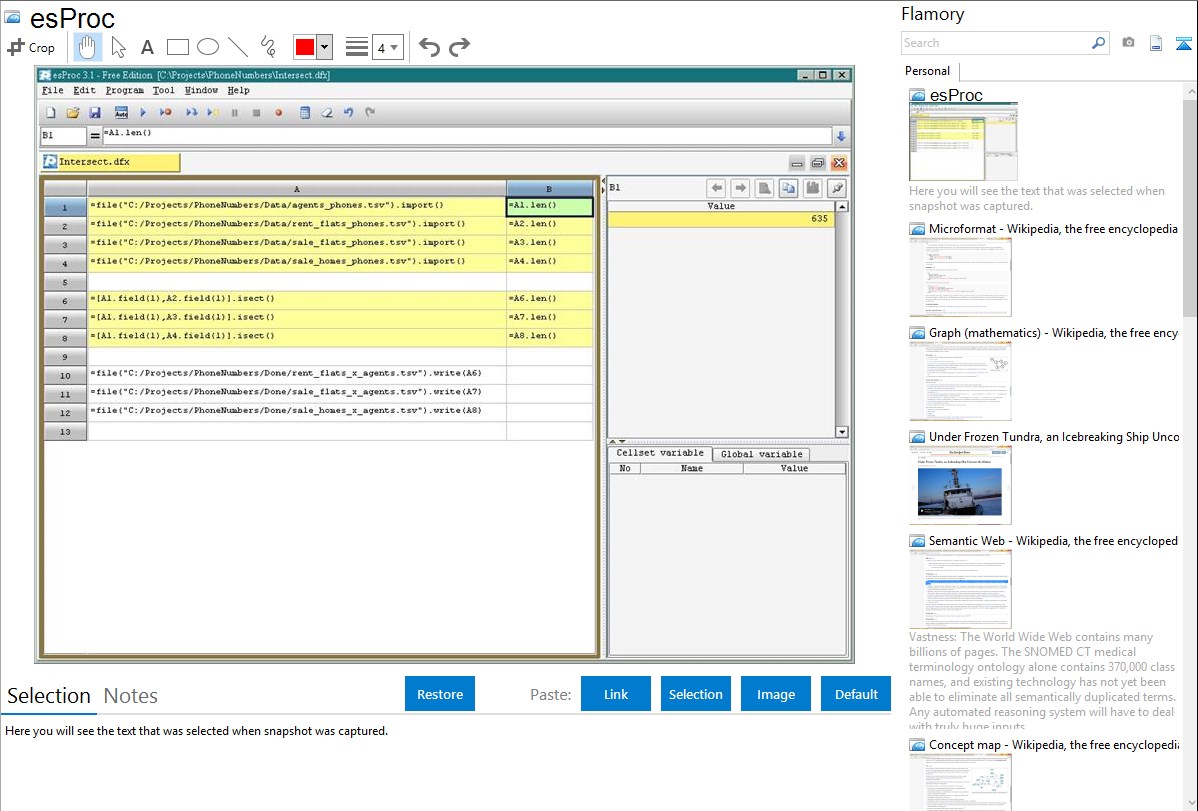Click the new file icon in esProc
The width and height of the screenshot is (1198, 811).
50,112
